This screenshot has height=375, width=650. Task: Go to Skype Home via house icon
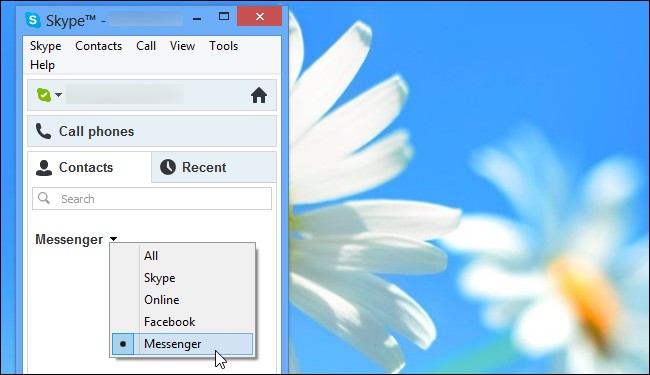(259, 95)
